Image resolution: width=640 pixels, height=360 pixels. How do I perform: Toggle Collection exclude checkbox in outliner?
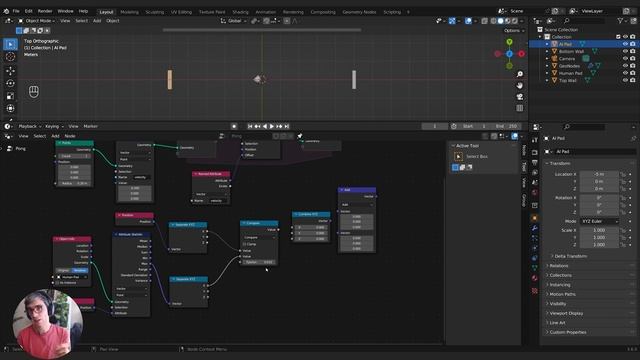(x=618, y=37)
